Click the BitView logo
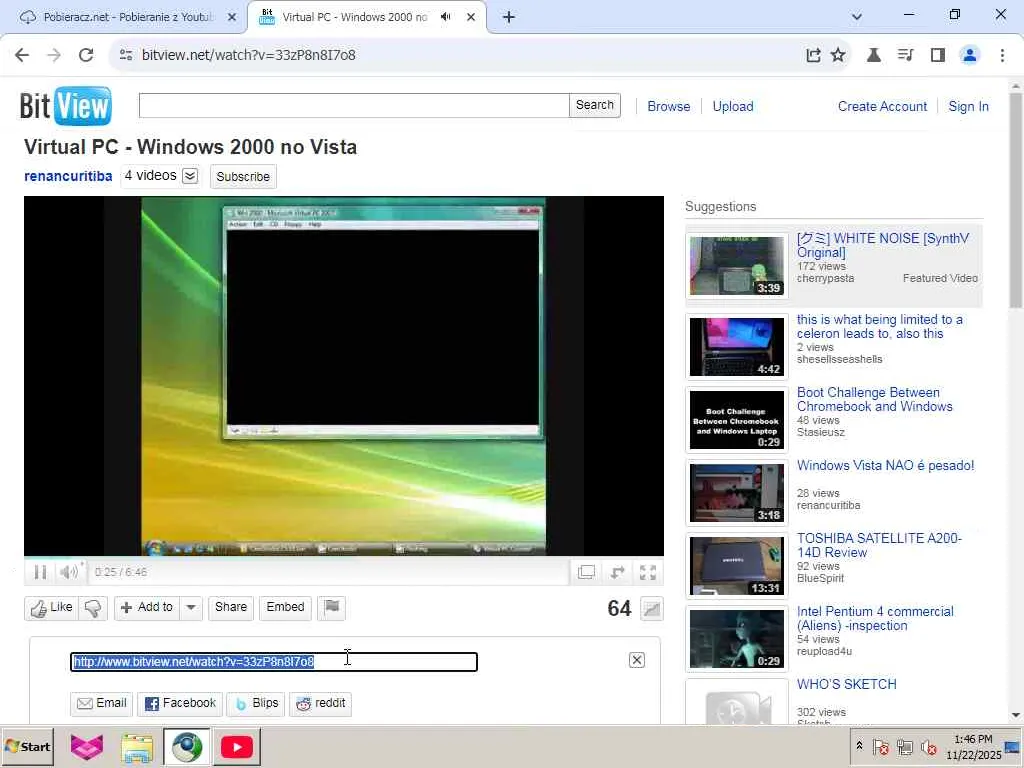This screenshot has width=1024, height=768. (65, 106)
